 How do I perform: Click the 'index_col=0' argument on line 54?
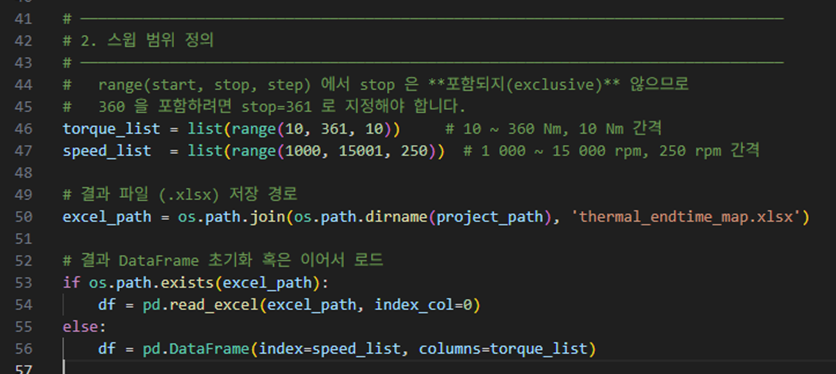423,305
